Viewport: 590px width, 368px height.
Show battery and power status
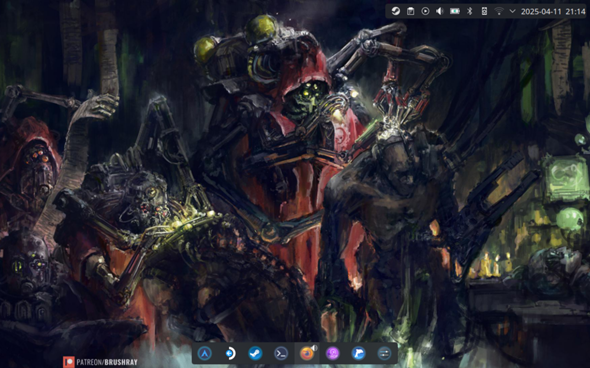[x=455, y=11]
